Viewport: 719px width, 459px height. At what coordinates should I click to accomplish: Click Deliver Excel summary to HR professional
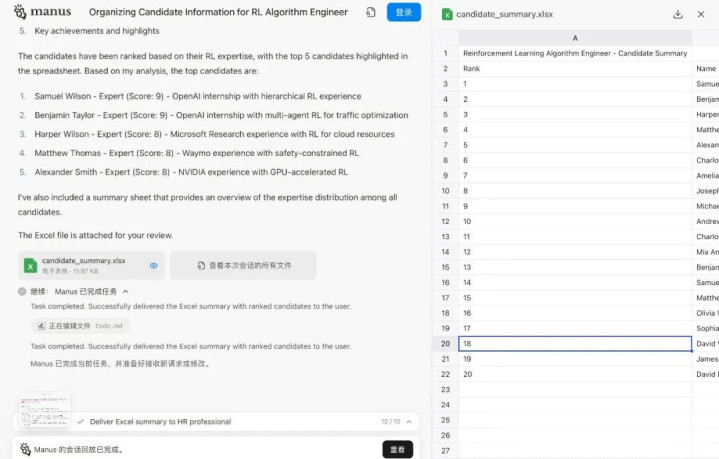160,421
